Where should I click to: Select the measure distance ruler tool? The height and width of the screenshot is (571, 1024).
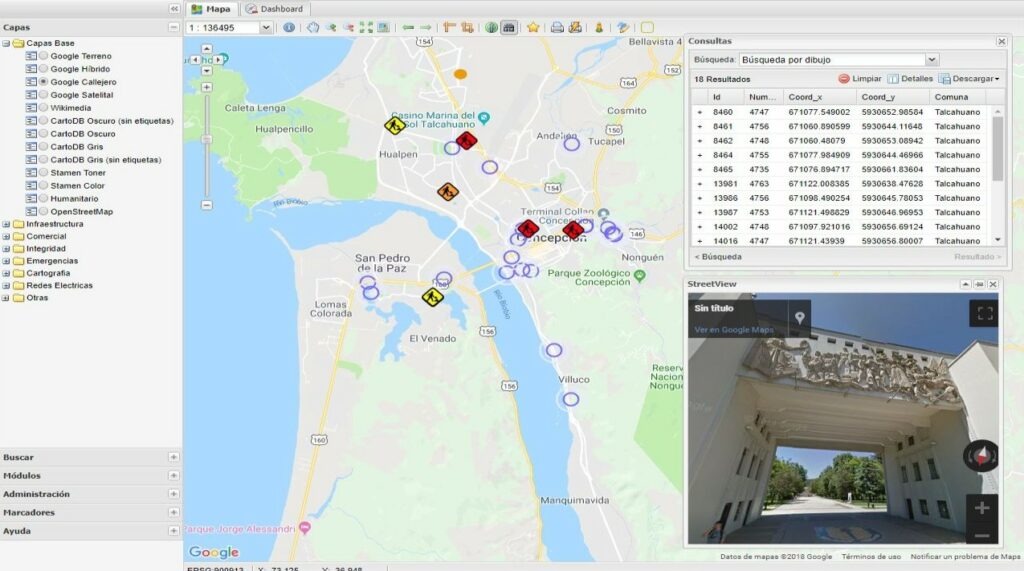(x=449, y=27)
